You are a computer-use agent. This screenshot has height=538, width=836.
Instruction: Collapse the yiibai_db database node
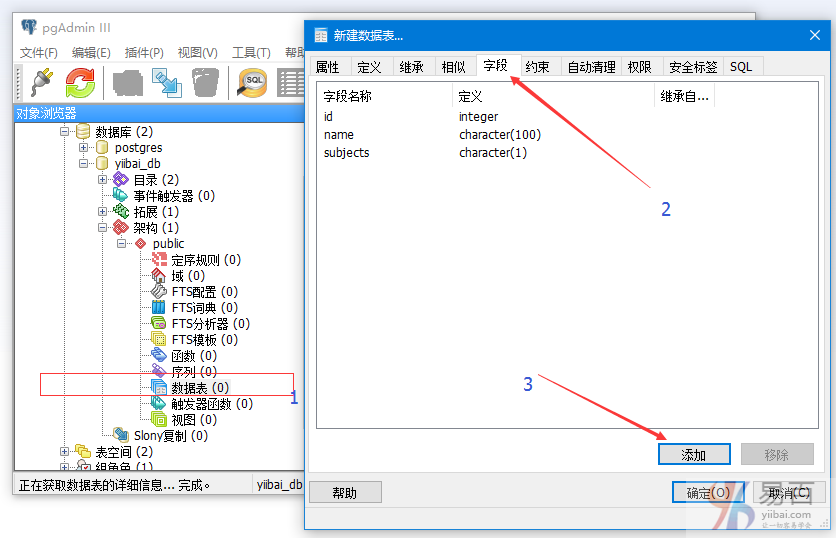(84, 164)
